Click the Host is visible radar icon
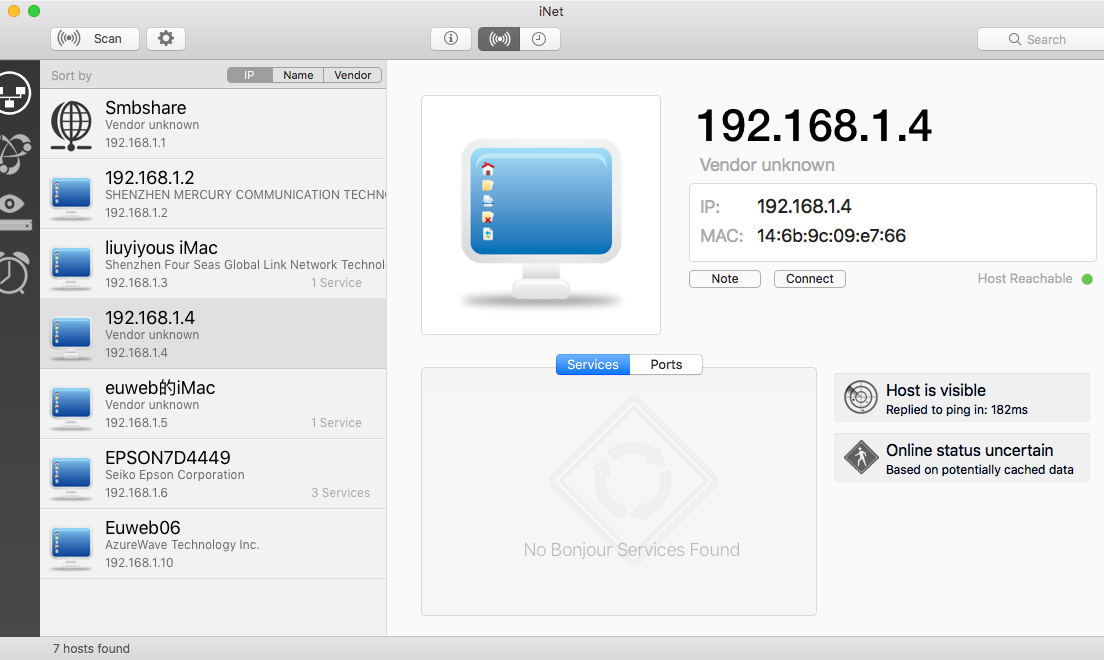The image size is (1104, 660). 860,397
